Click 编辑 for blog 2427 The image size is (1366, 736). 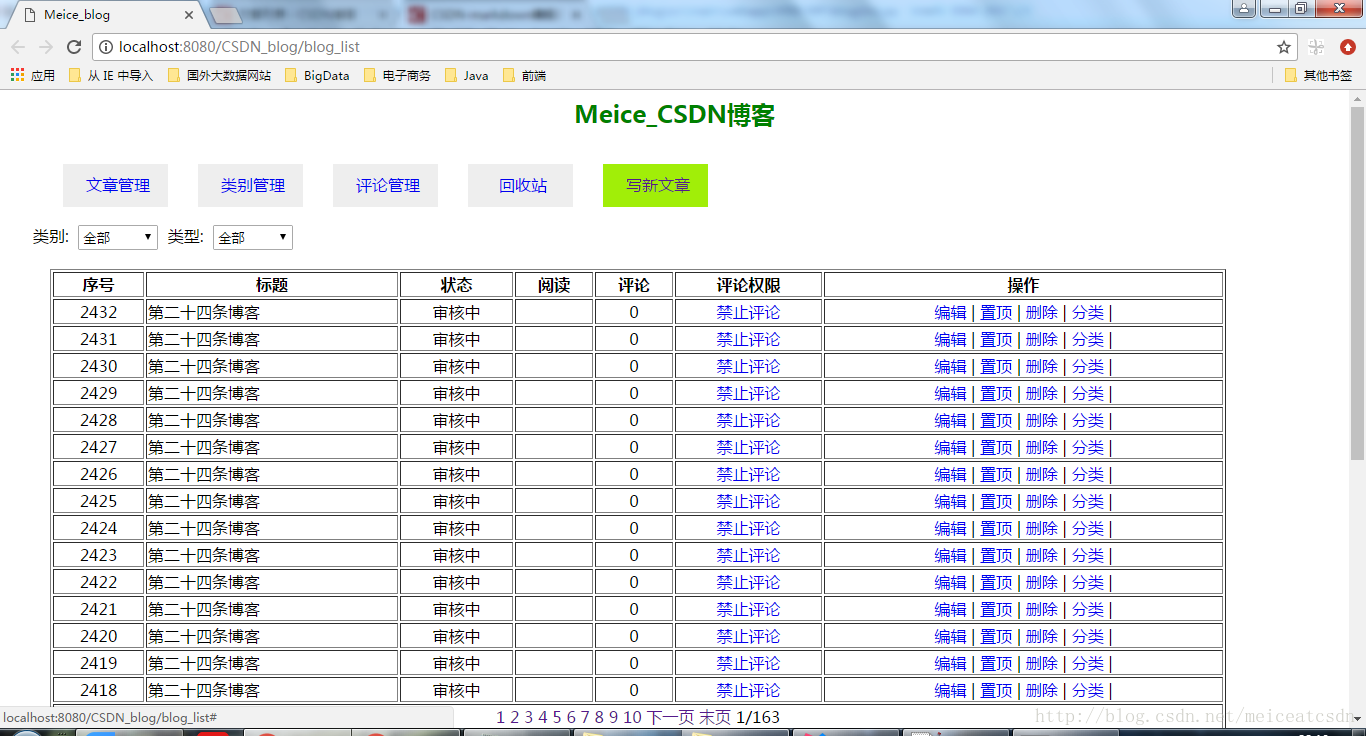[x=950, y=447]
